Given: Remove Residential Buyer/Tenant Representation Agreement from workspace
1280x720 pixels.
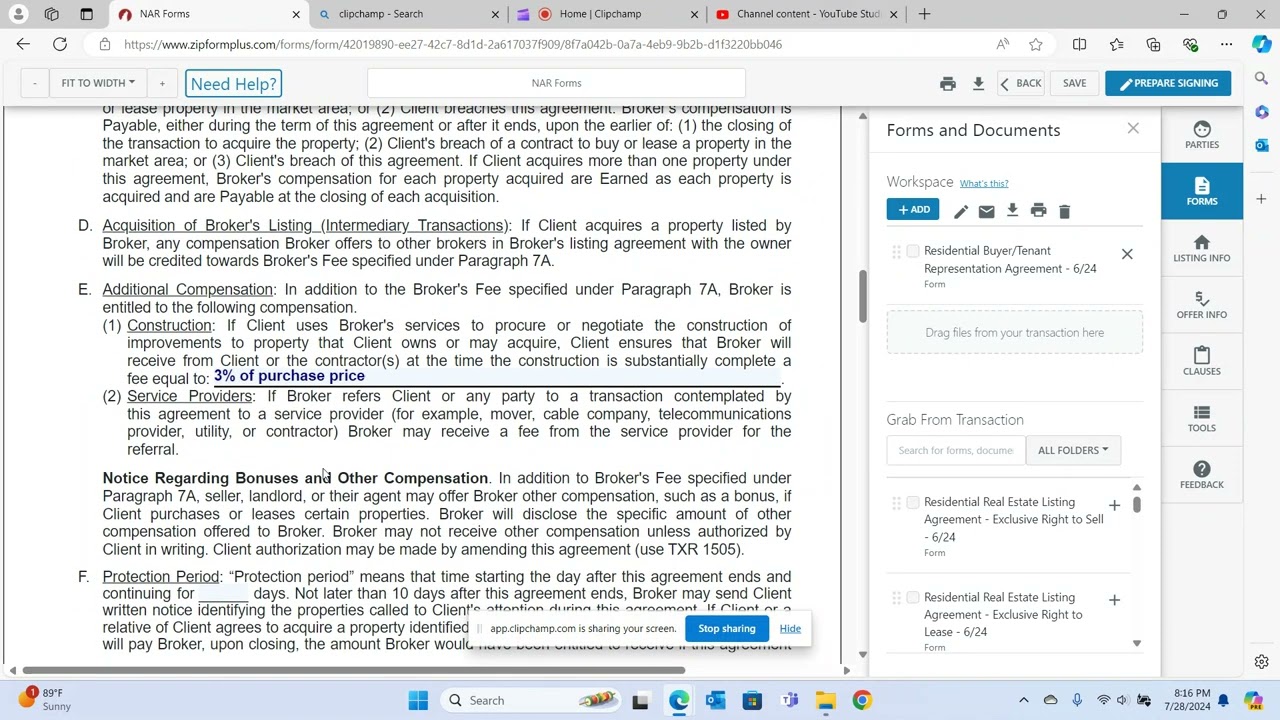Looking at the screenshot, I should pyautogui.click(x=1127, y=254).
